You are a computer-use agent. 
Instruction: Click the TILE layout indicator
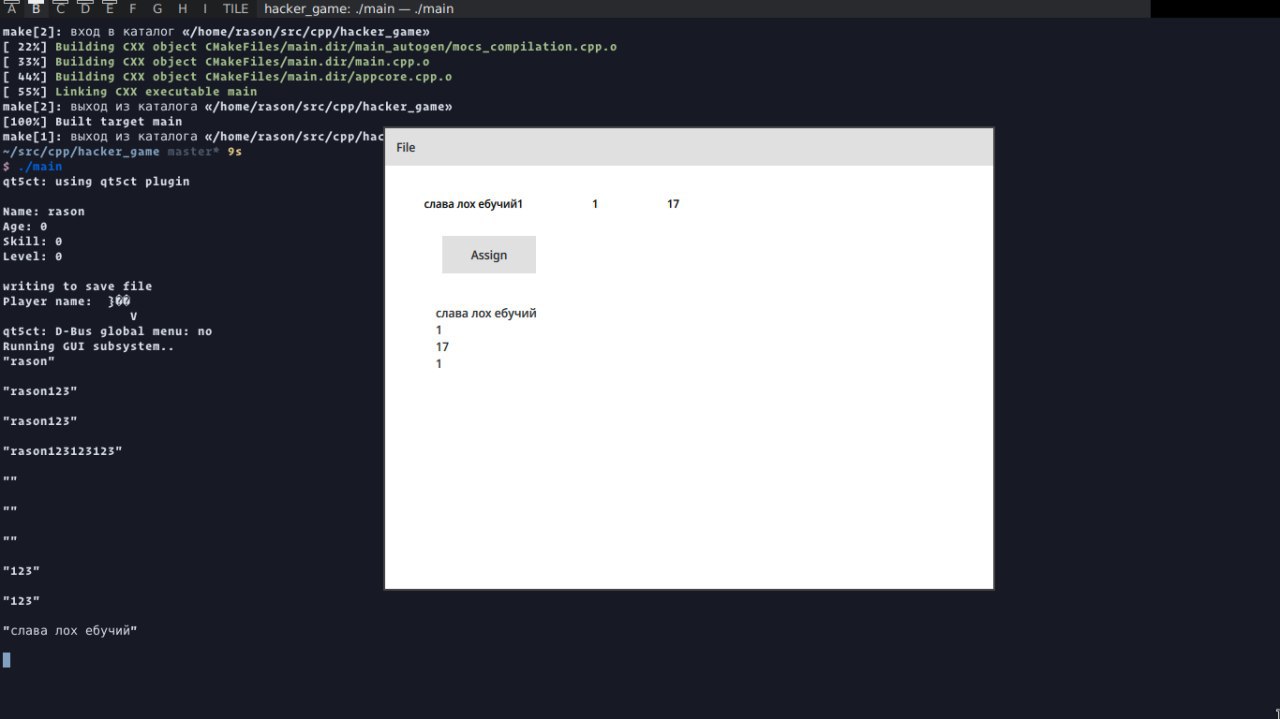[236, 9]
